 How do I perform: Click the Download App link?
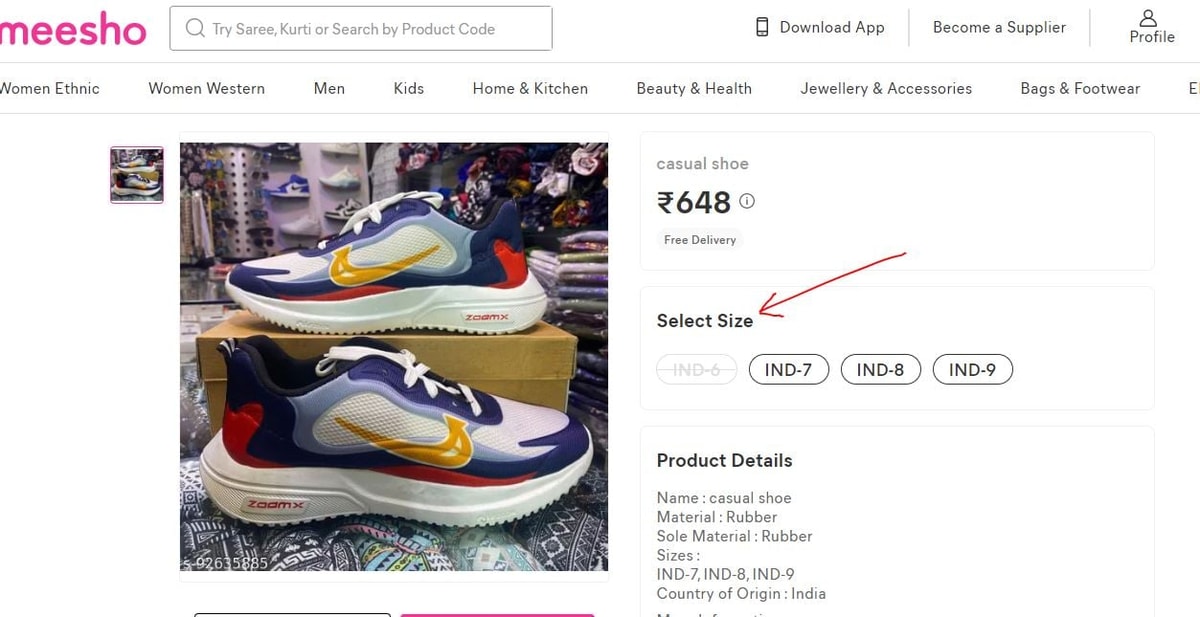pos(831,27)
